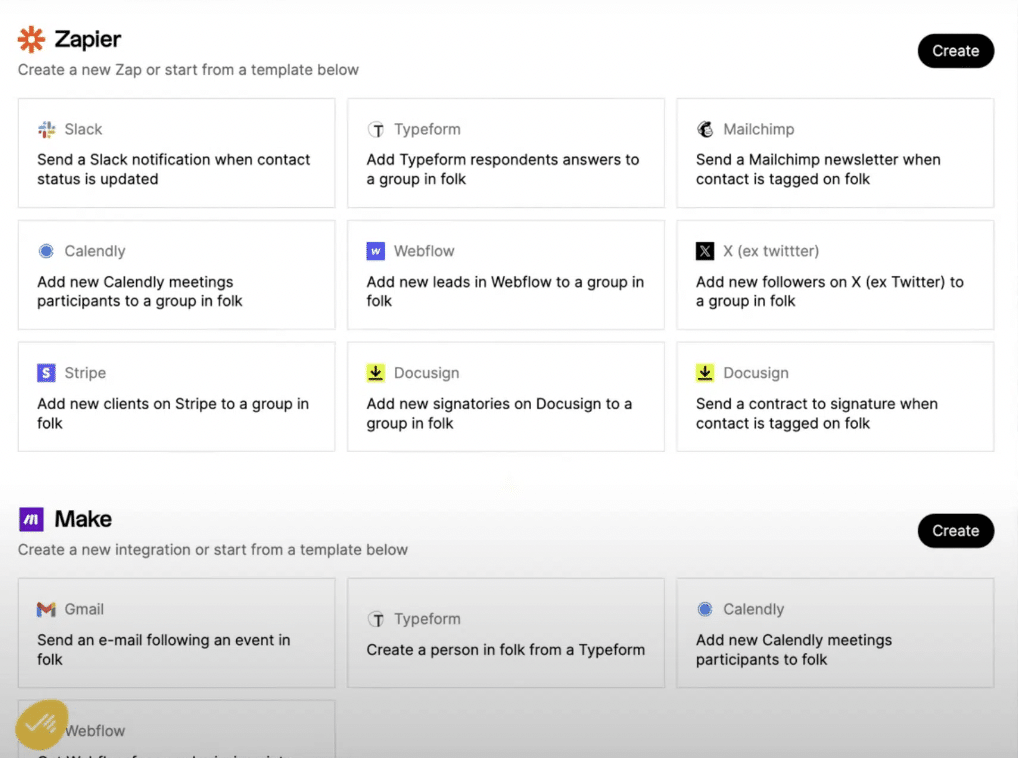
Task: Select 'Add Typeform respondents answers to a group' text
Action: pyautogui.click(x=503, y=169)
